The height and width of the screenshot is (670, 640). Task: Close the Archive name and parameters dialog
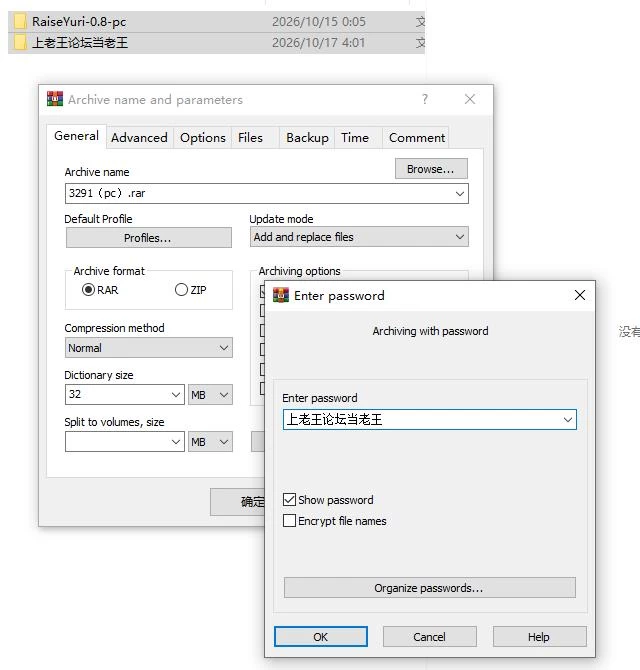[470, 99]
